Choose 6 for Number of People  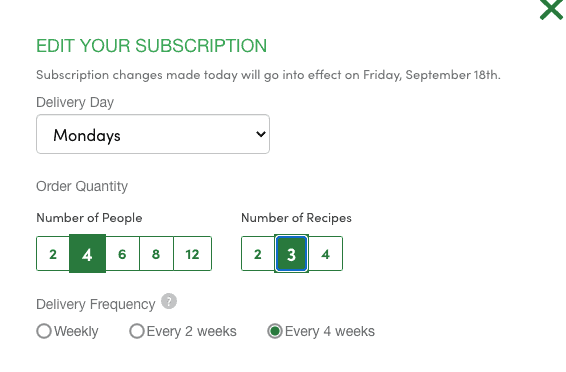[122, 254]
